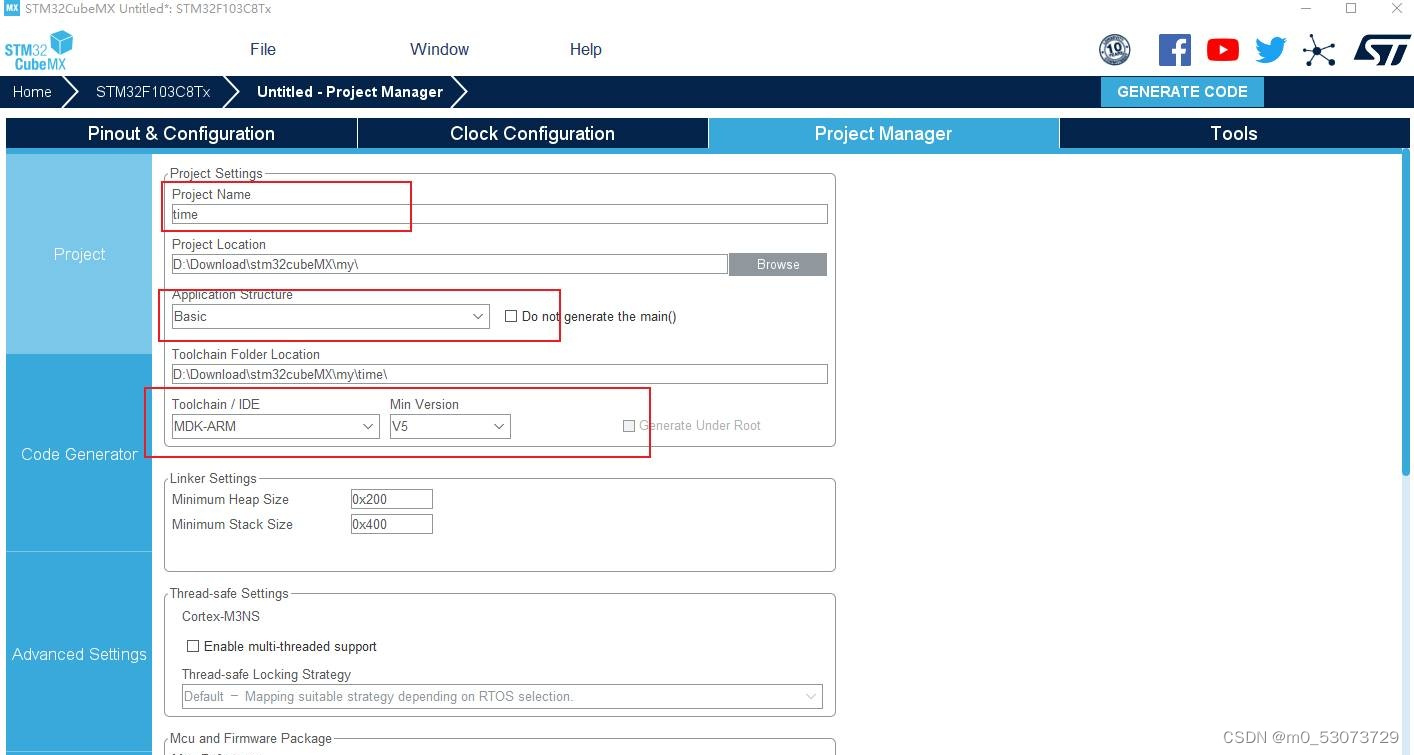Enable multi-threaded support checkbox
The height and width of the screenshot is (755, 1414).
click(x=193, y=646)
